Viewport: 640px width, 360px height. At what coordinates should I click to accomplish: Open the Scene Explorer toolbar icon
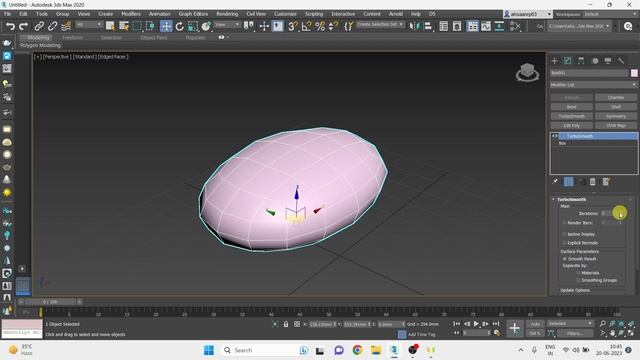click(443, 26)
